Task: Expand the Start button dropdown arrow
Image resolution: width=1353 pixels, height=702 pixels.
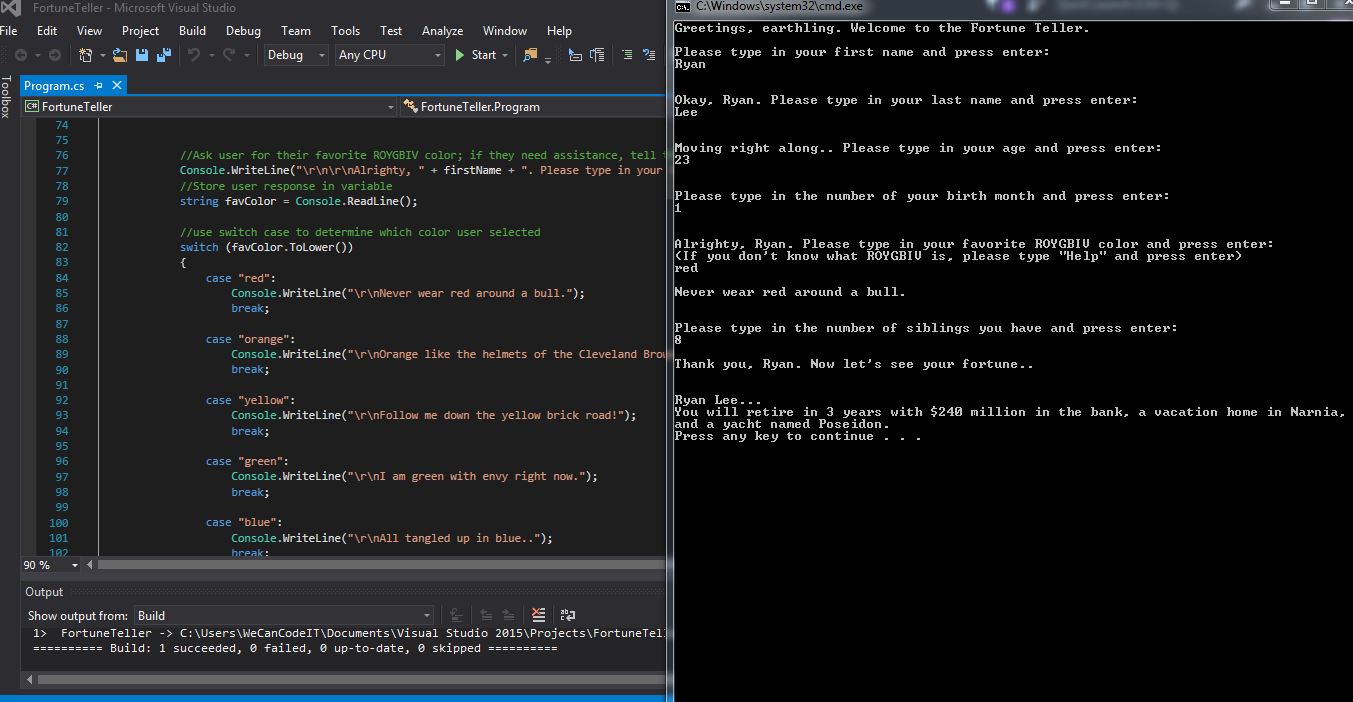Action: pyautogui.click(x=505, y=55)
